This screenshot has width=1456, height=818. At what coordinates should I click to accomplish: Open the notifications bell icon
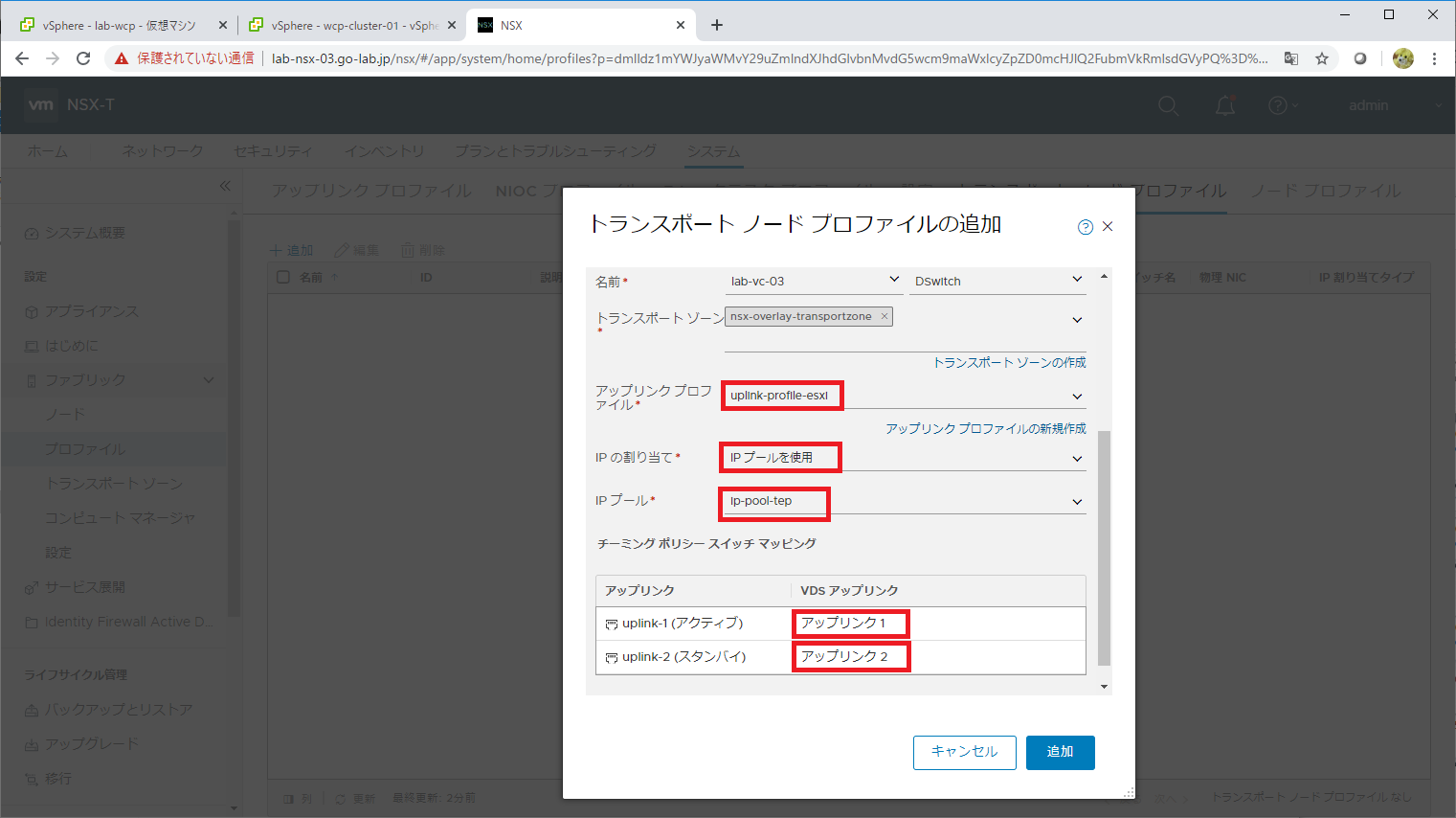coord(1225,105)
